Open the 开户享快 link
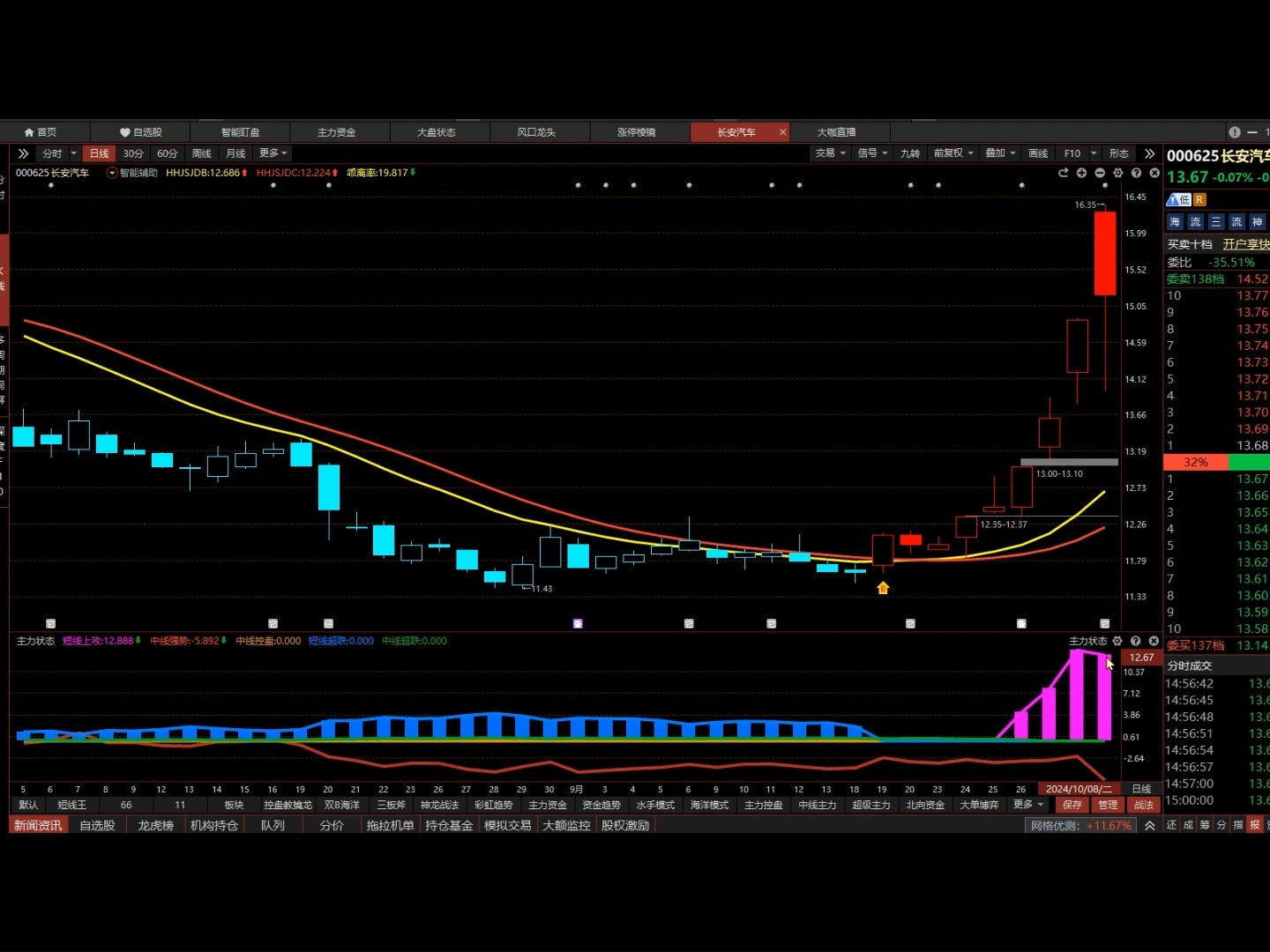This screenshot has height=952, width=1270. coord(1245,244)
